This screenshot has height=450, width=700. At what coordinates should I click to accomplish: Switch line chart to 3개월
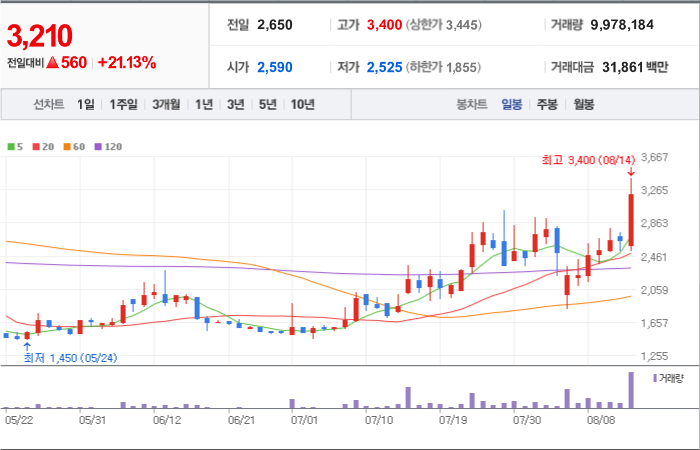(166, 104)
